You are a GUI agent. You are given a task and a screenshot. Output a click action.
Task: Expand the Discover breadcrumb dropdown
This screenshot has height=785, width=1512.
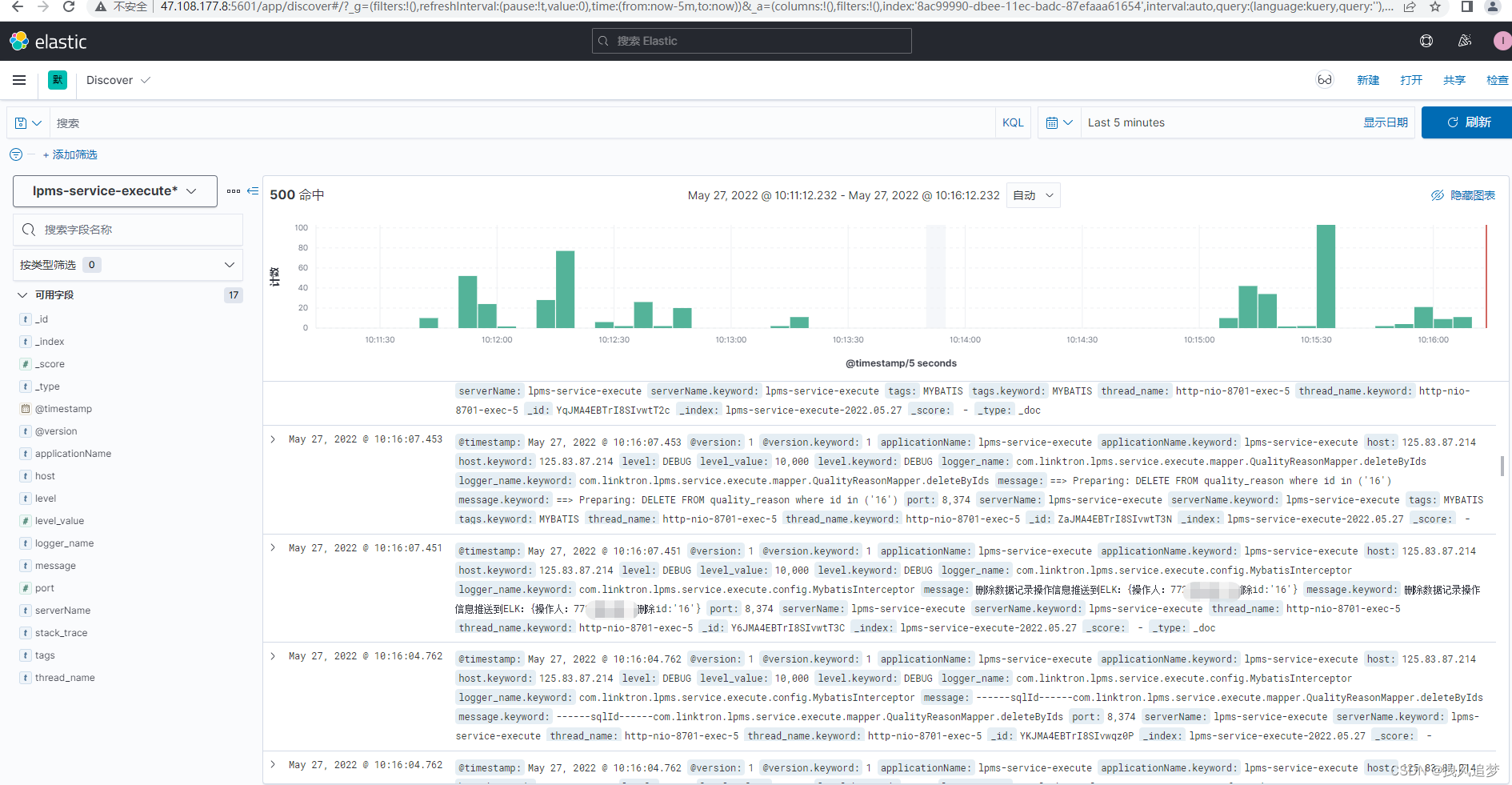coord(118,80)
